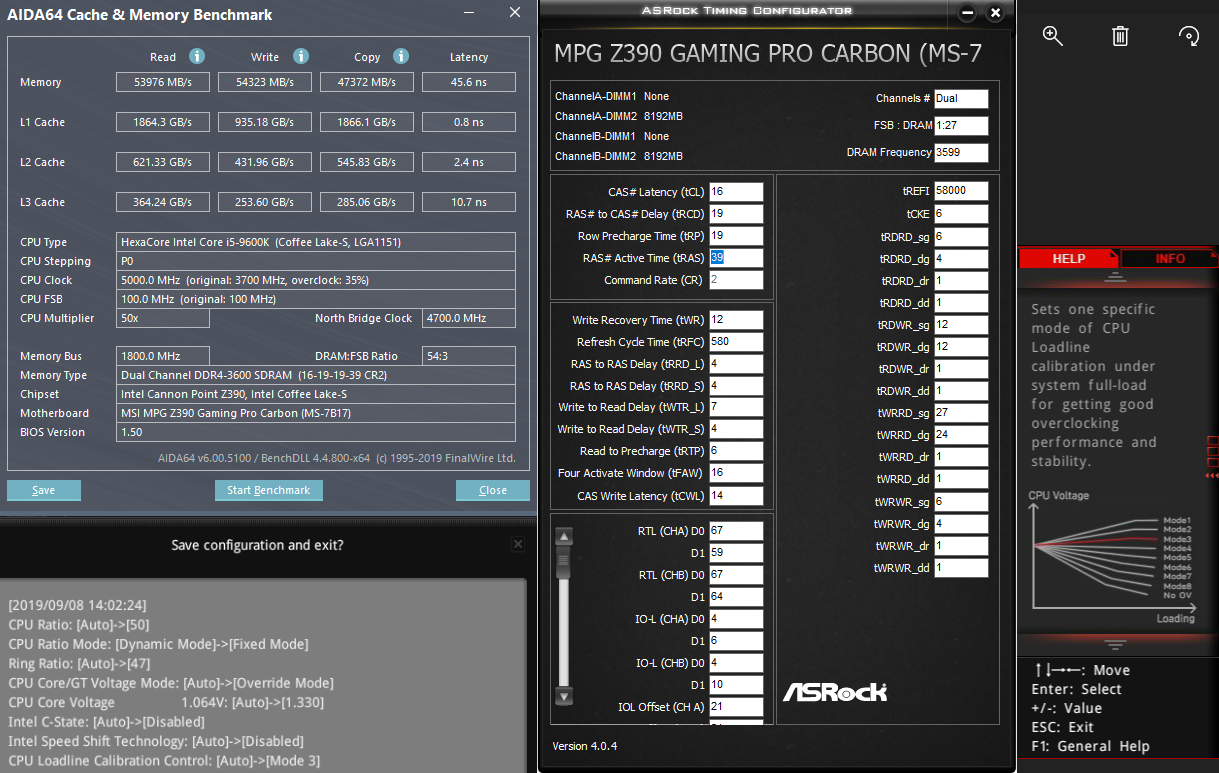The image size is (1219, 773).
Task: Click the CPU Type HexaCore i5-9600K field
Action: tap(316, 242)
